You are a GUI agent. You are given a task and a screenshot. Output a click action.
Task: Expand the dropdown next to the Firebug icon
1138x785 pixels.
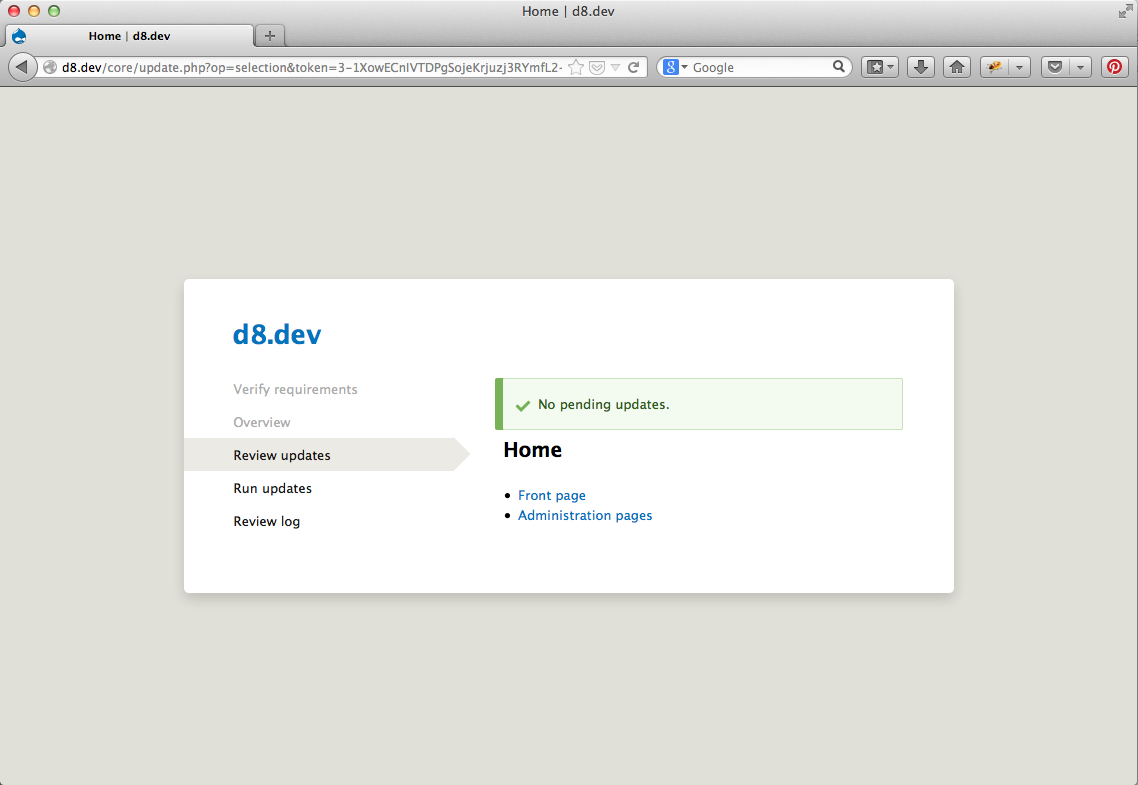[x=1019, y=67]
